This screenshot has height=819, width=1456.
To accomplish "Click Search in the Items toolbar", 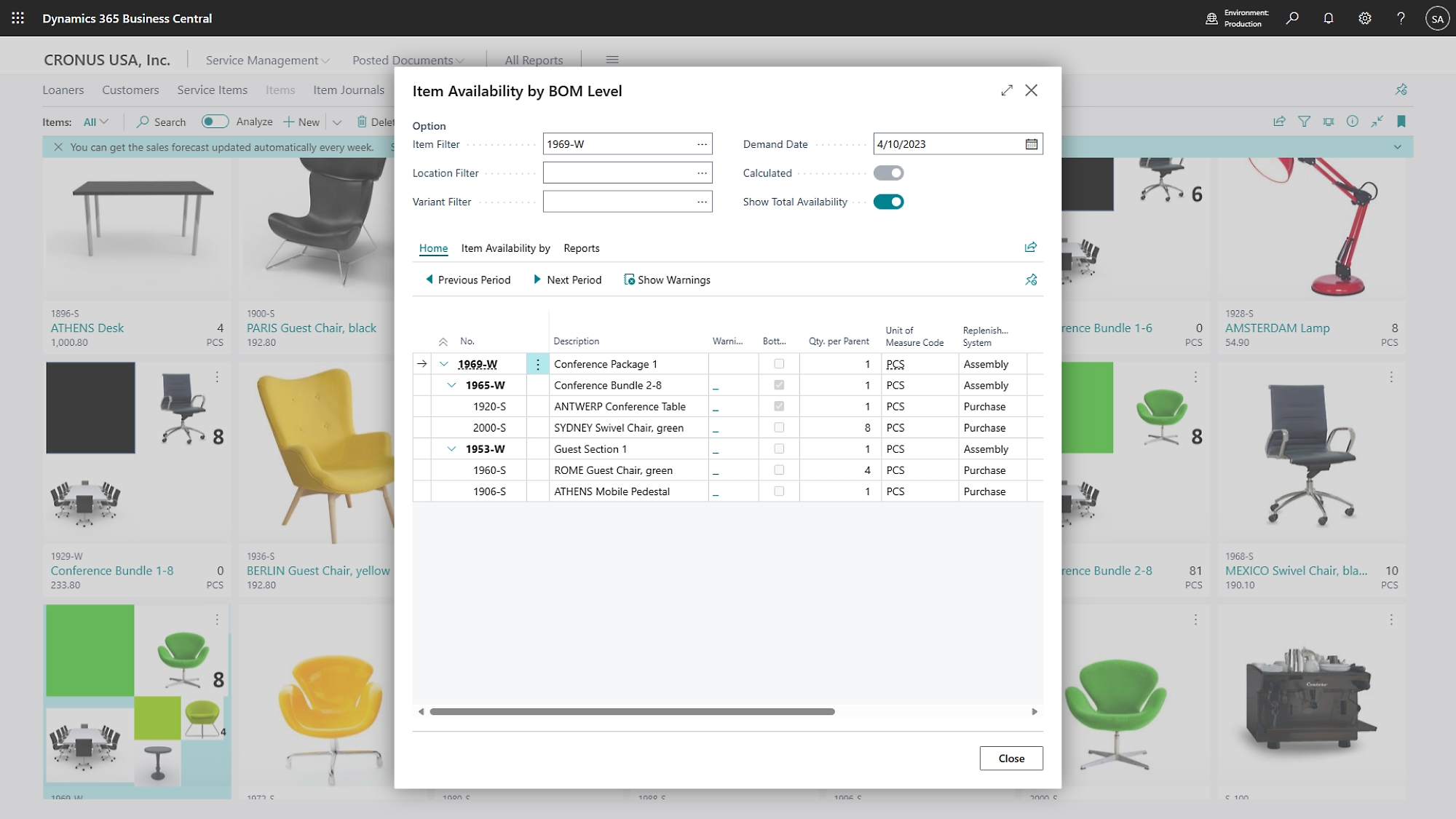I will [162, 122].
